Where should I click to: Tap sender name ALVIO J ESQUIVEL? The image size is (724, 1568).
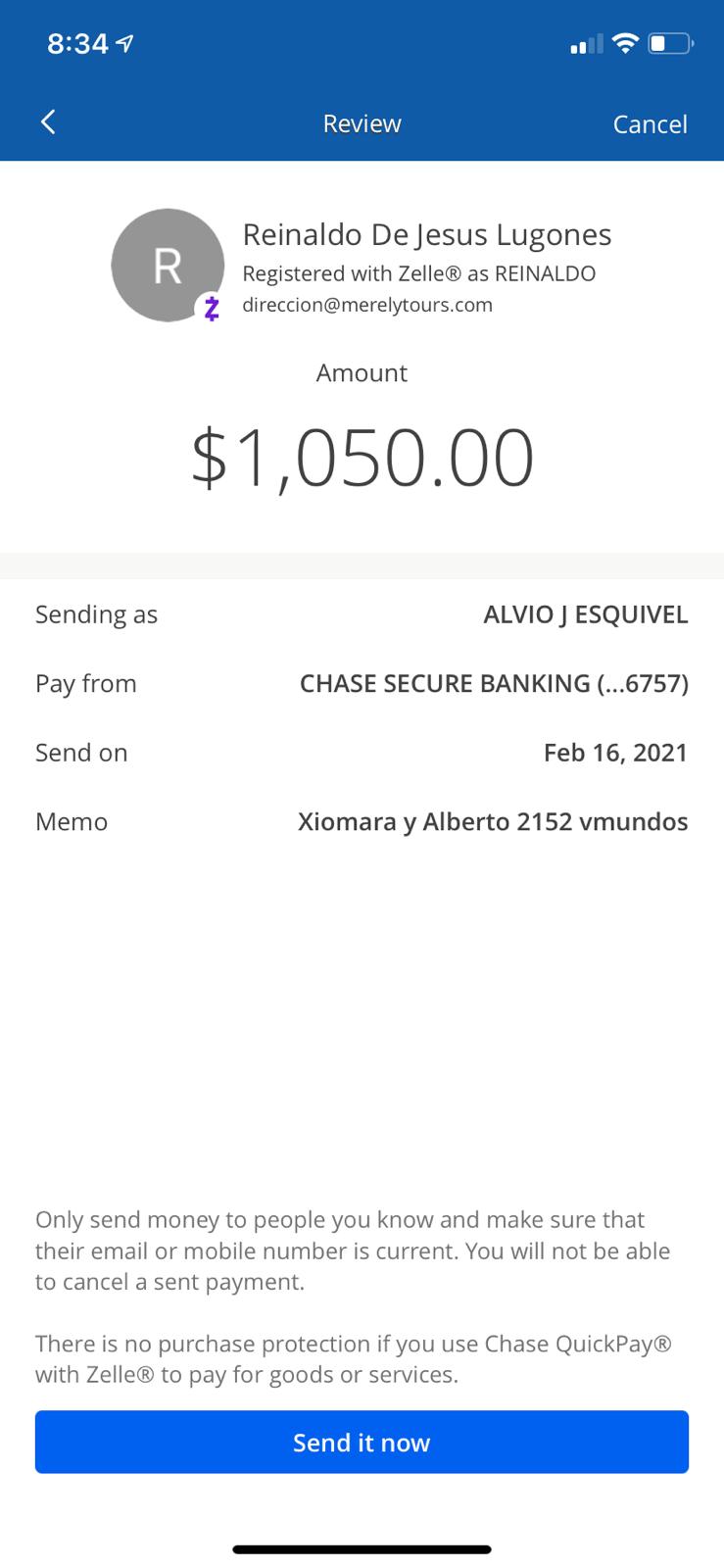click(x=586, y=614)
